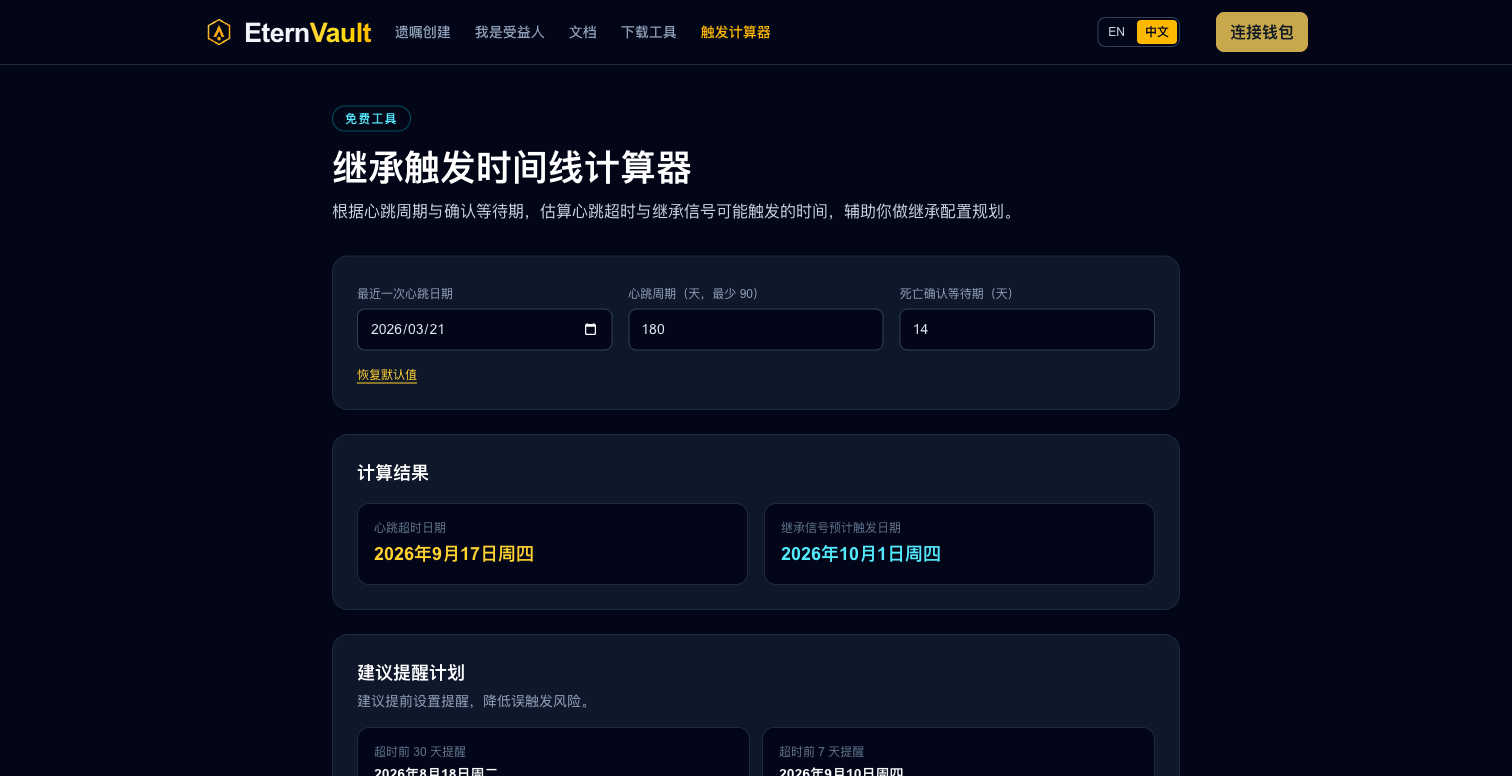Click the 心跳超时日期 result card

pos(552,544)
